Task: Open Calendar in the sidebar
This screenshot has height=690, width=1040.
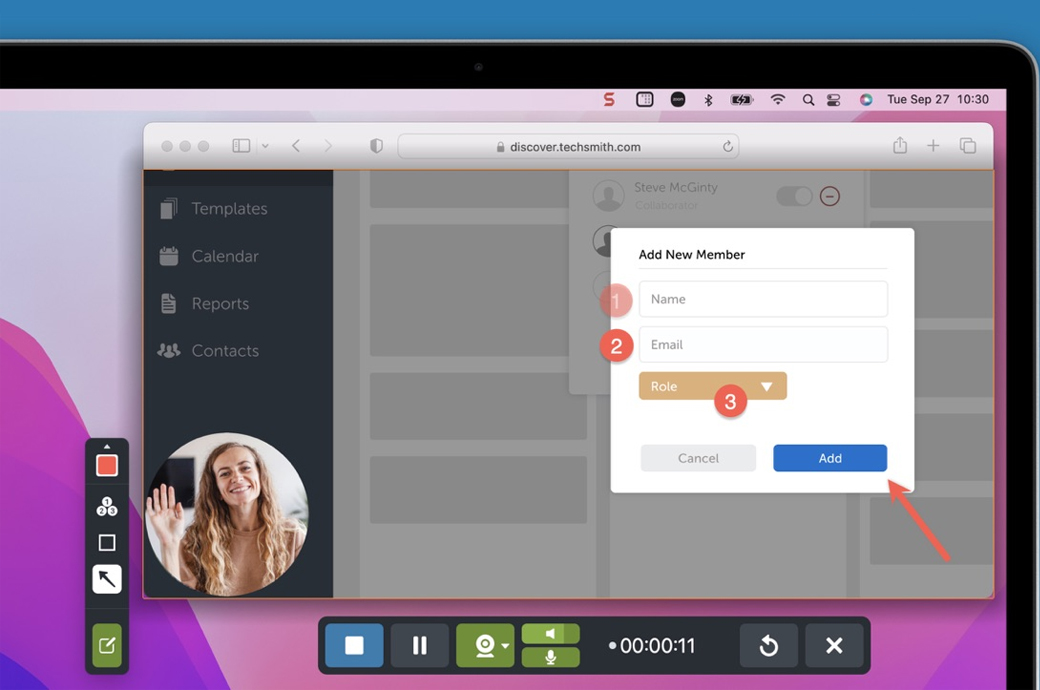Action: pyautogui.click(x=224, y=256)
